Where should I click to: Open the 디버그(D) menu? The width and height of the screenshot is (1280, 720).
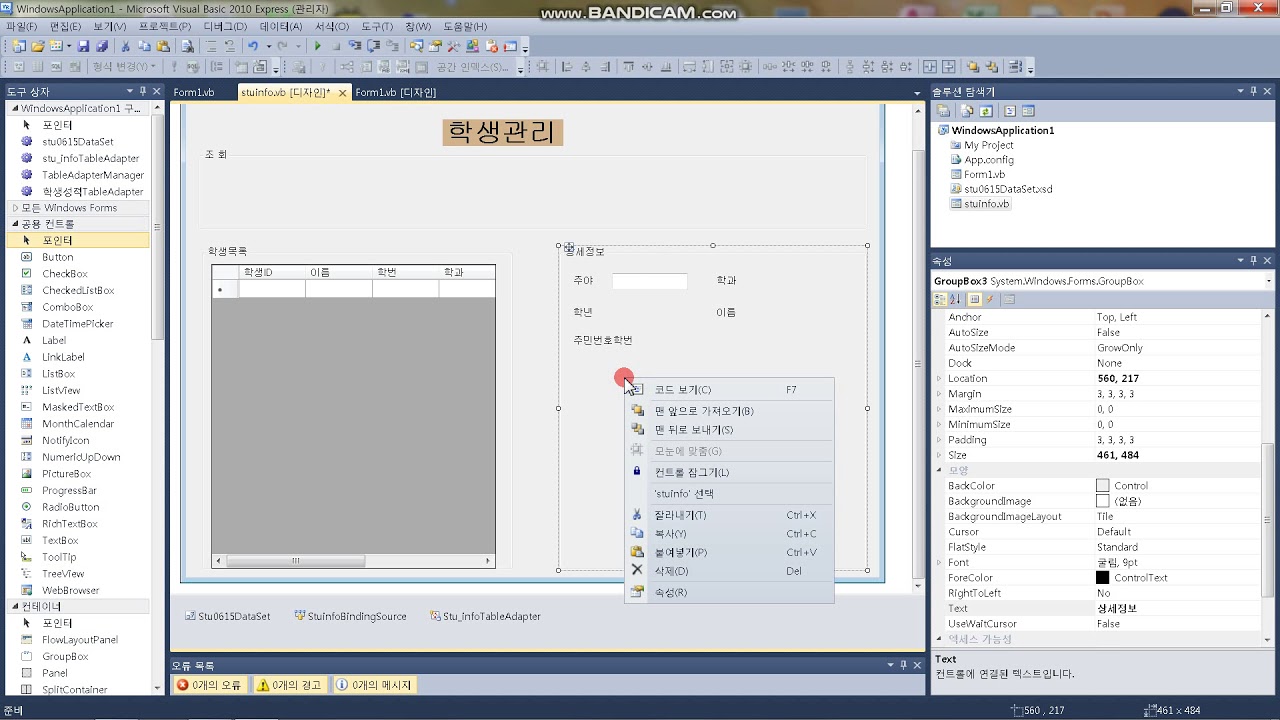pyautogui.click(x=225, y=26)
